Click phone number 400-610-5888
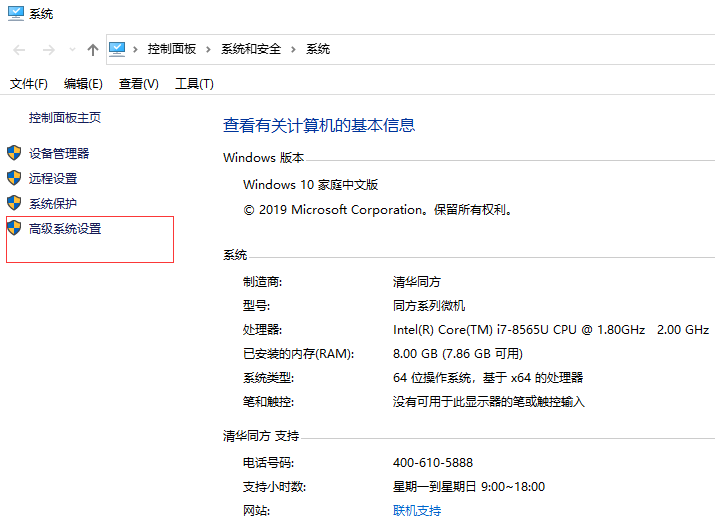This screenshot has height=521, width=715. [433, 463]
